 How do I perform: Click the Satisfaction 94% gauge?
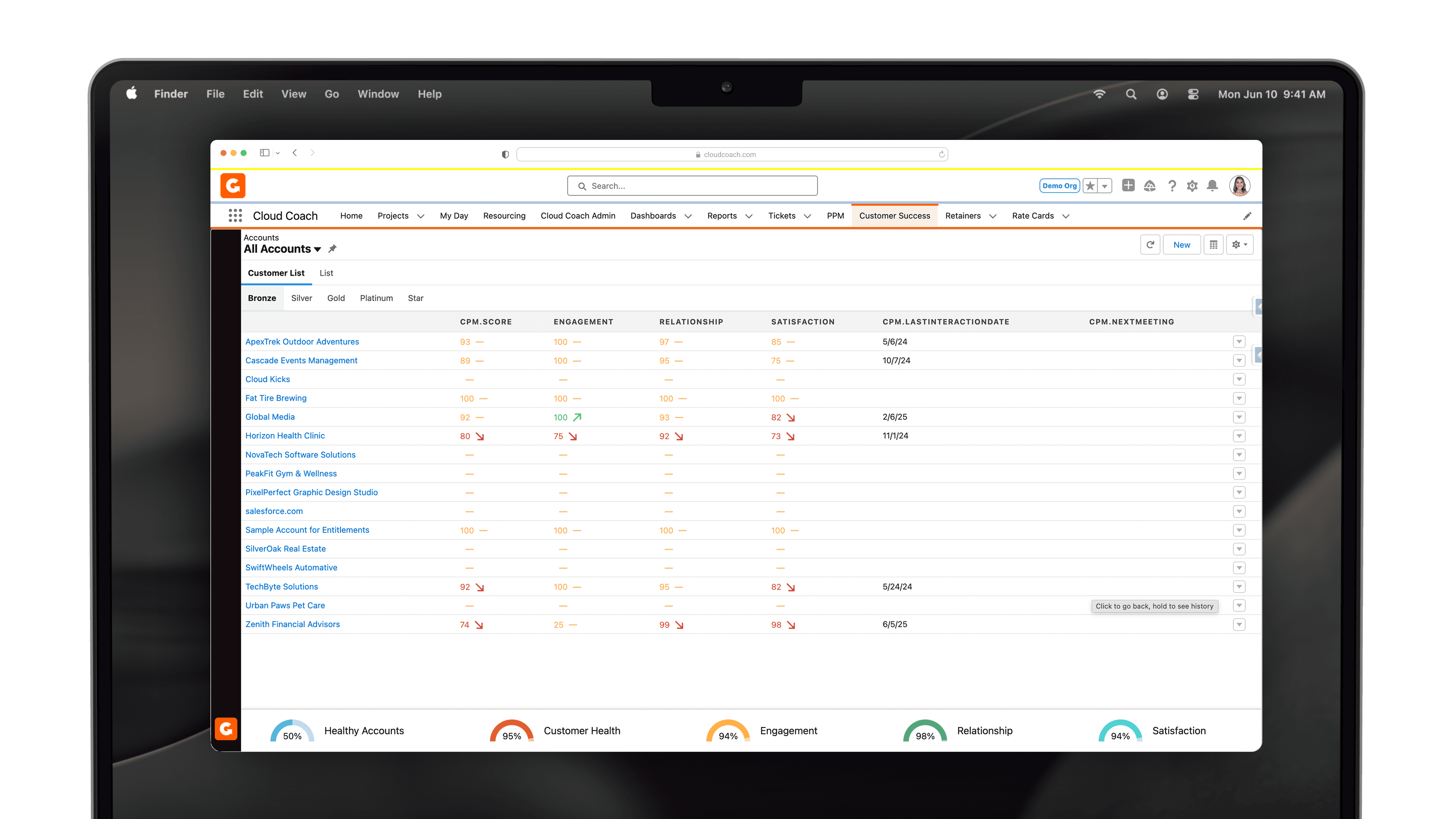tap(1120, 730)
